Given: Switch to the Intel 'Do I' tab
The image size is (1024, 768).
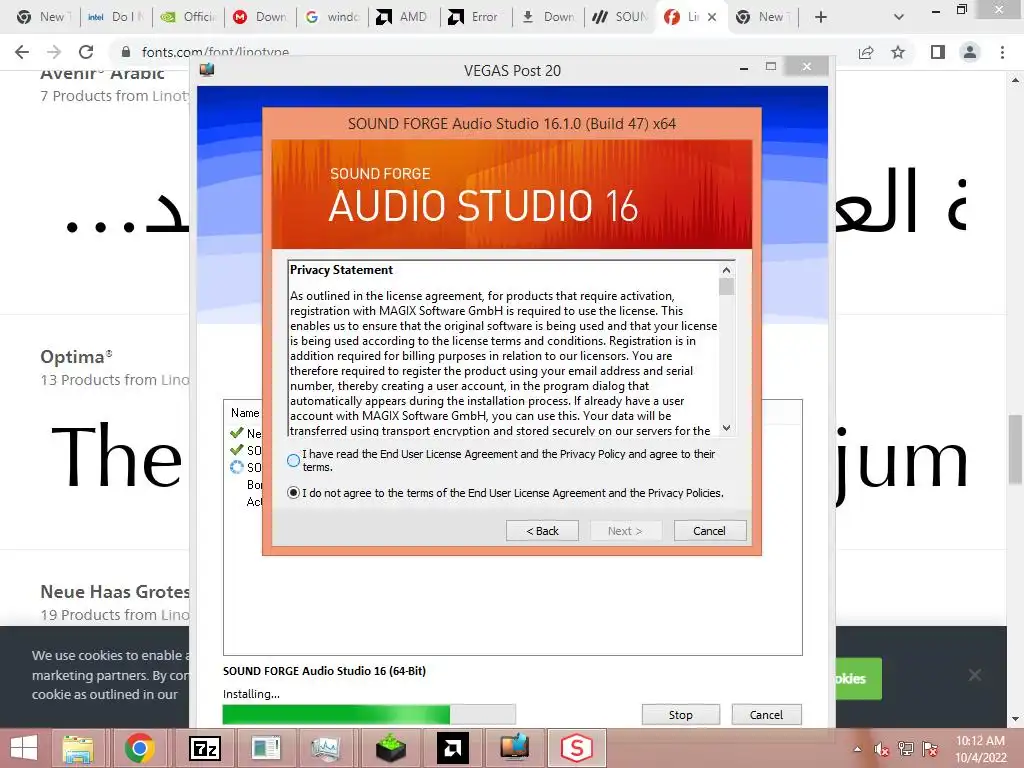Looking at the screenshot, I should tap(116, 17).
